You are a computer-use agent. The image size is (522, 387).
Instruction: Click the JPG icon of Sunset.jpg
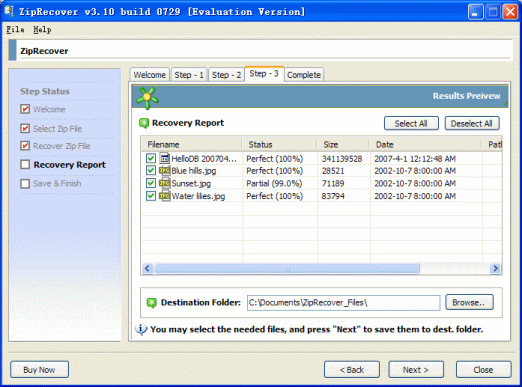click(x=165, y=183)
